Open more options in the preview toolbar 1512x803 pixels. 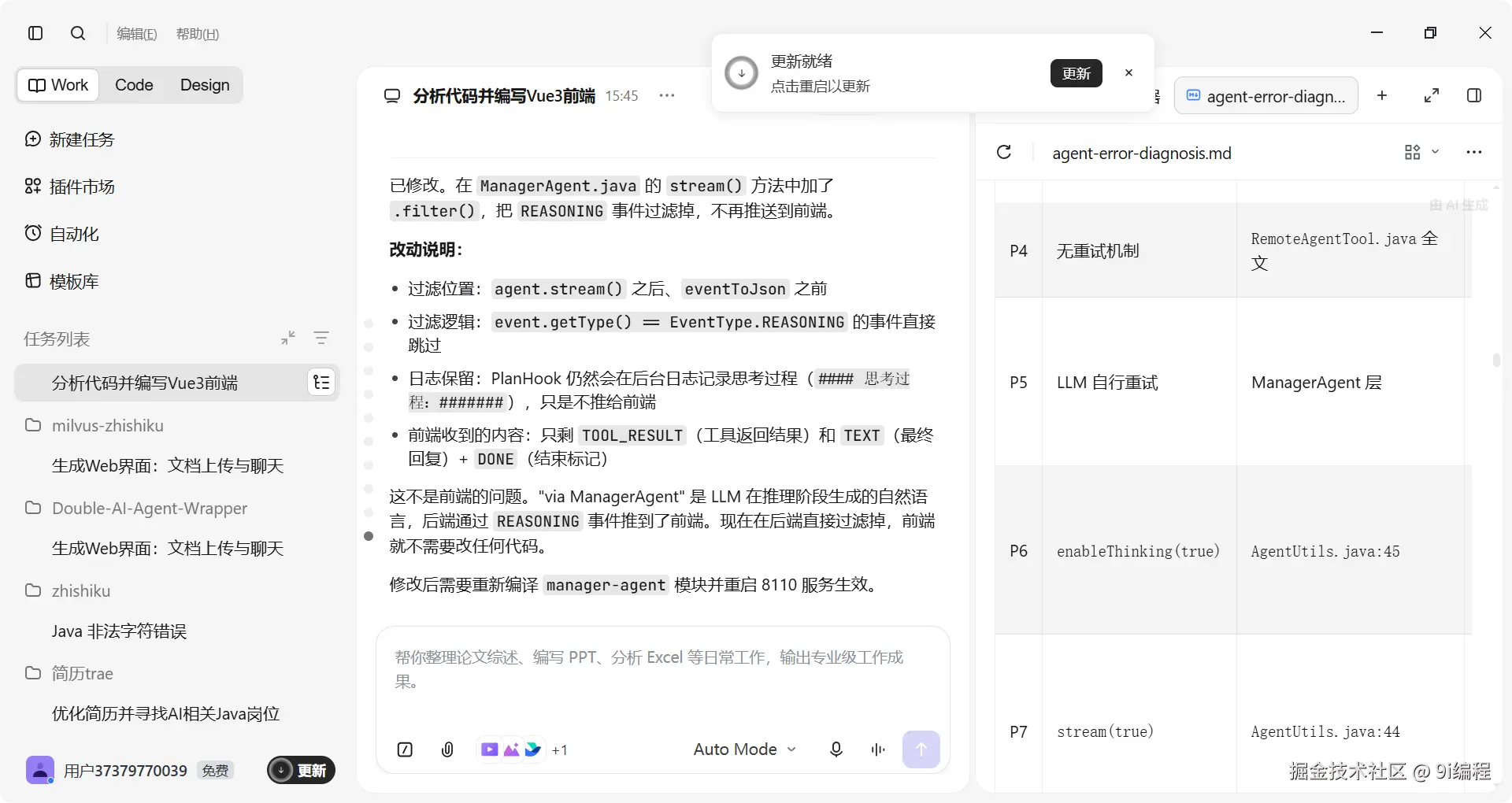point(1474,152)
